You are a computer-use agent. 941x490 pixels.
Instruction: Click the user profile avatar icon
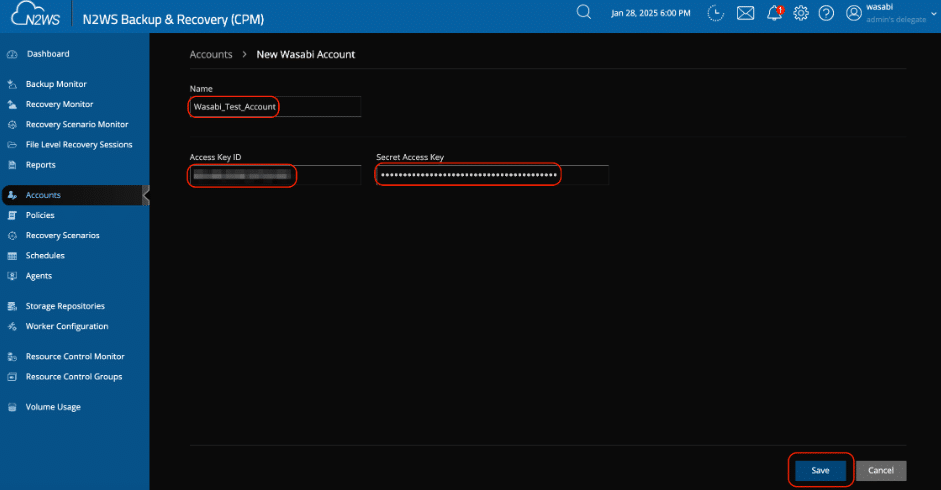pos(853,13)
